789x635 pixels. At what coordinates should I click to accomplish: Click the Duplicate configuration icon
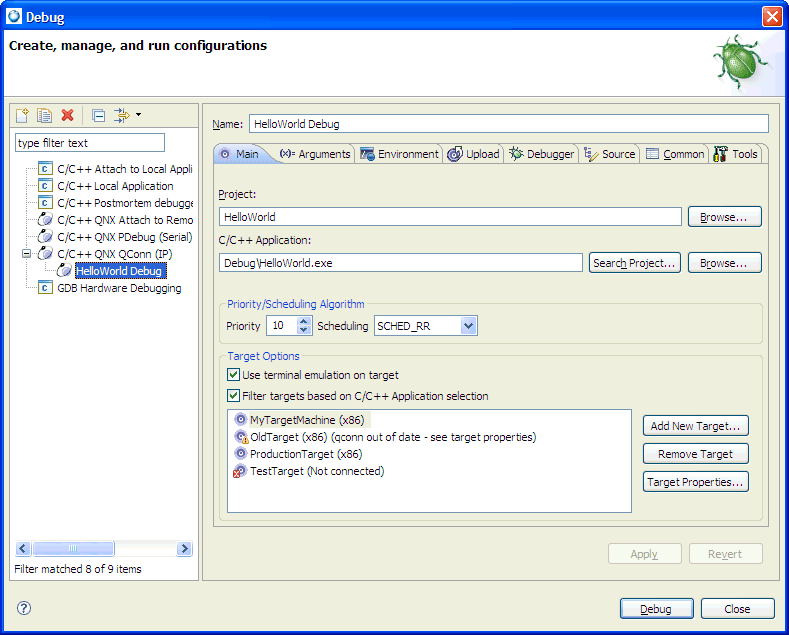point(45,116)
